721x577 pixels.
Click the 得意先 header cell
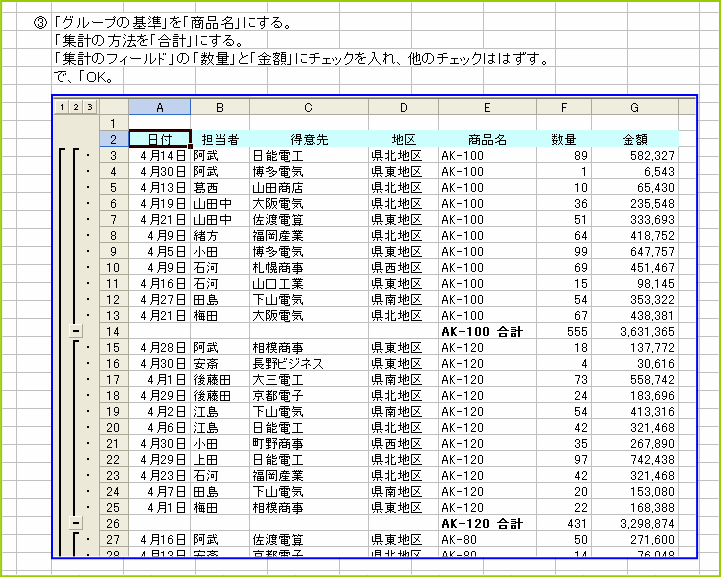tap(309, 139)
